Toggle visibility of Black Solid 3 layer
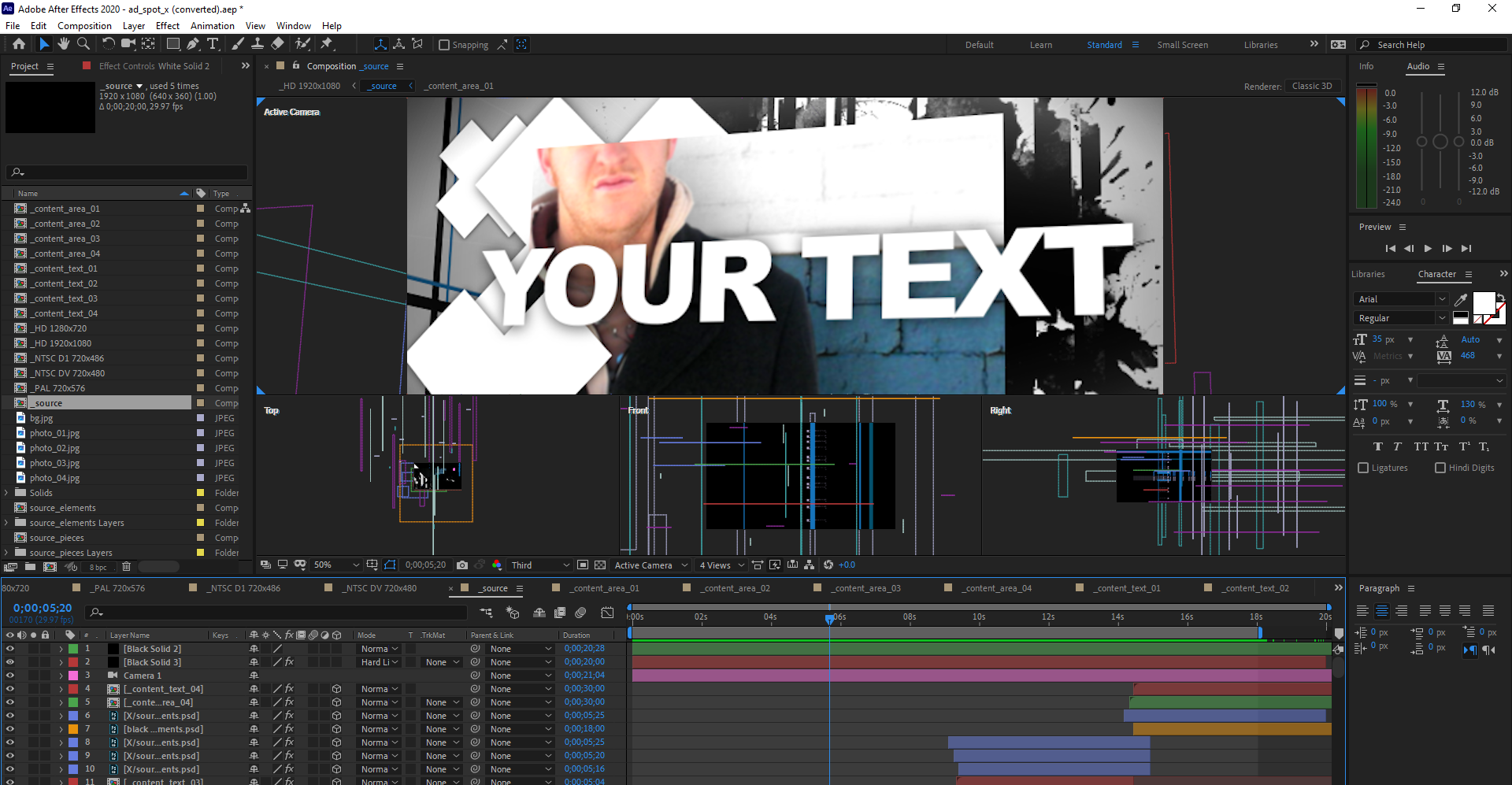1512x785 pixels. click(10, 662)
